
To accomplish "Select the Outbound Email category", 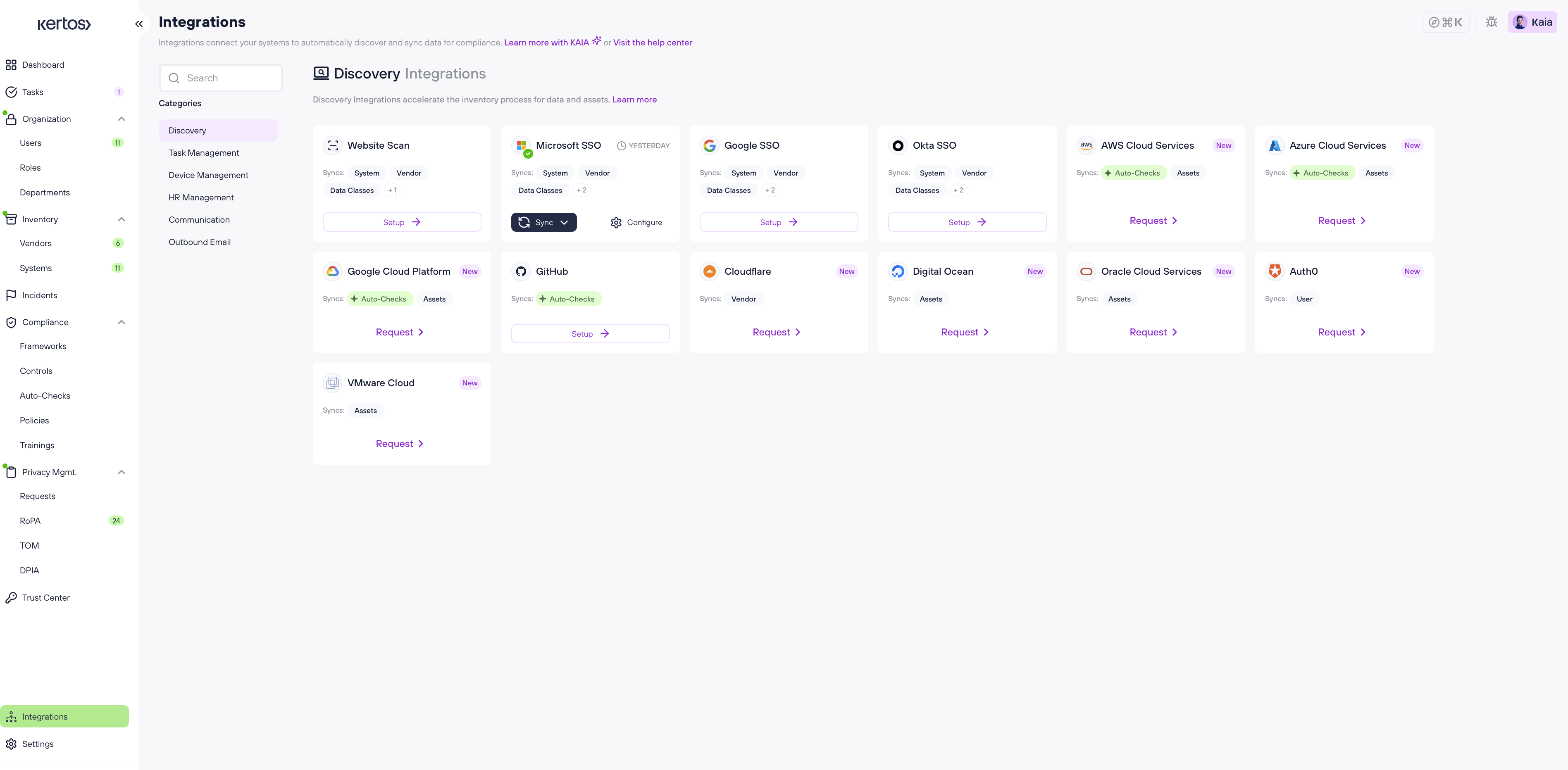I will (x=218, y=242).
